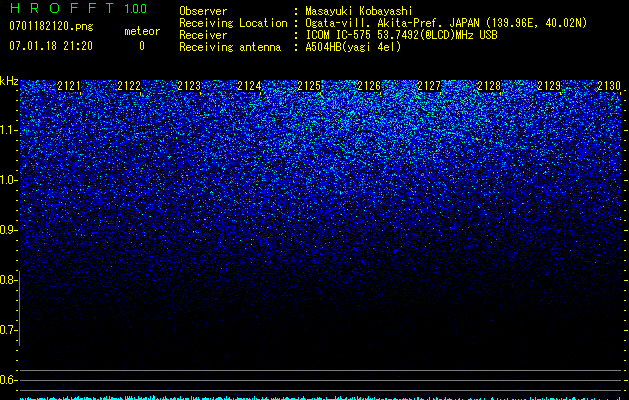This screenshot has height=400, width=629.
Task: Select antenna text A504HB(yagi 4el)
Action: pyautogui.click(x=353, y=47)
